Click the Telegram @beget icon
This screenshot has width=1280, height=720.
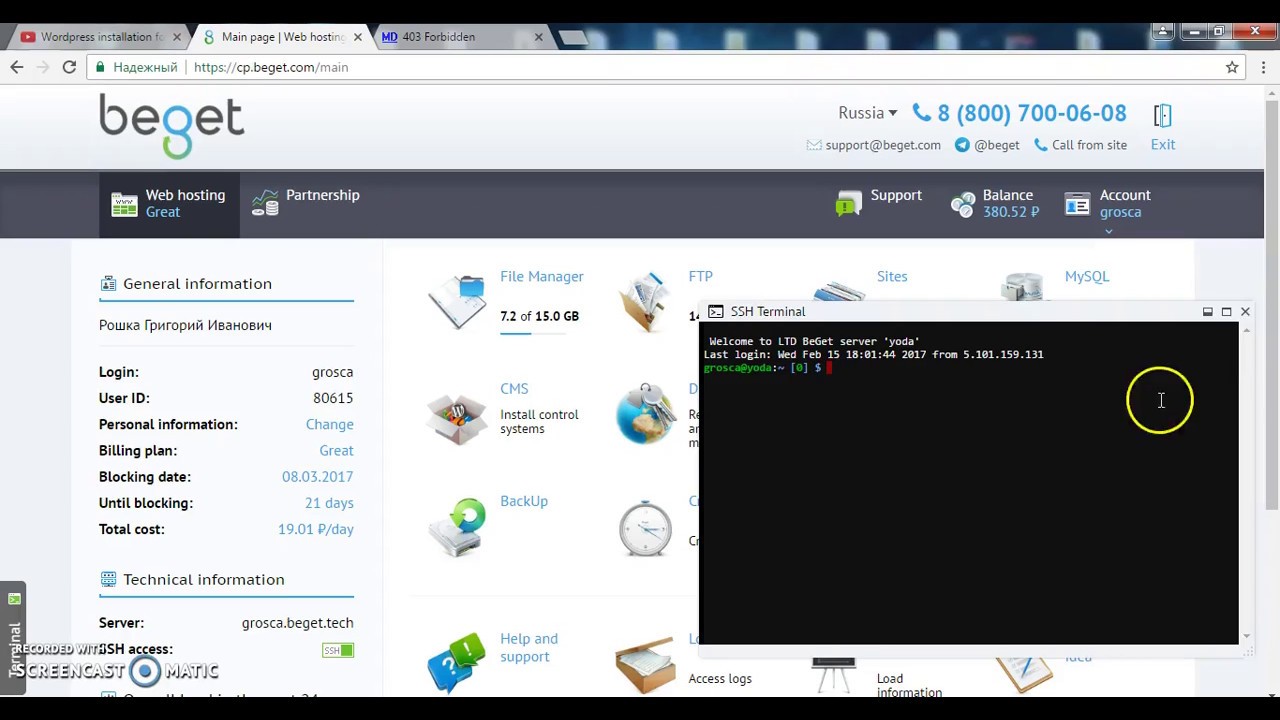962,145
